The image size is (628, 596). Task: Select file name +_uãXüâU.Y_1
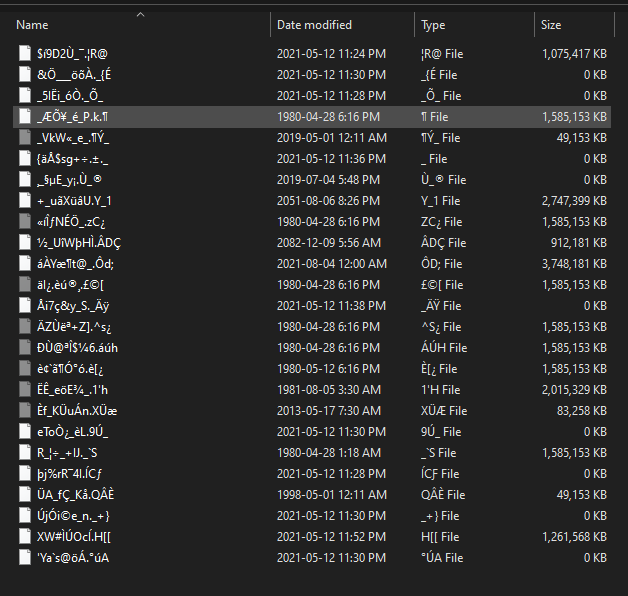pyautogui.click(x=74, y=201)
